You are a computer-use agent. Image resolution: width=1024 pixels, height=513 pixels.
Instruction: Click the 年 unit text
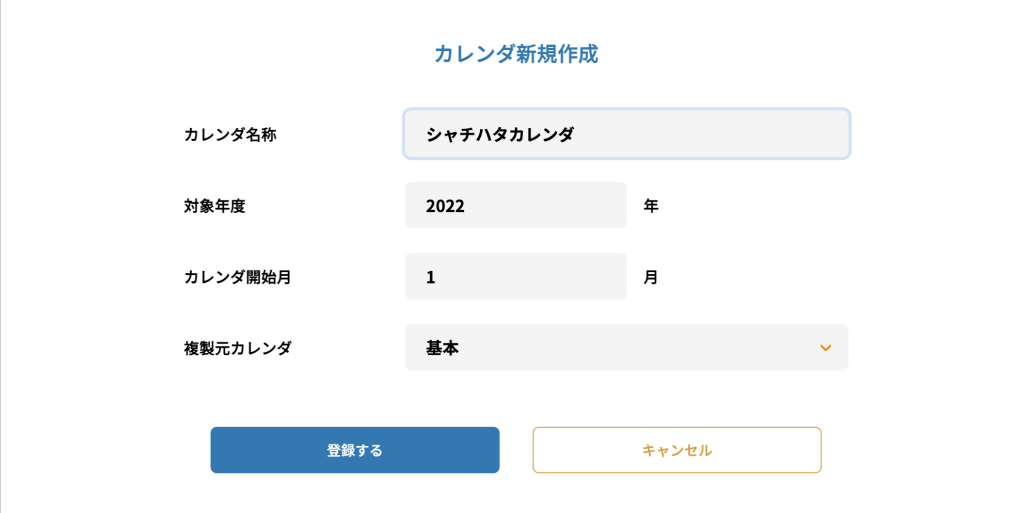(x=651, y=206)
